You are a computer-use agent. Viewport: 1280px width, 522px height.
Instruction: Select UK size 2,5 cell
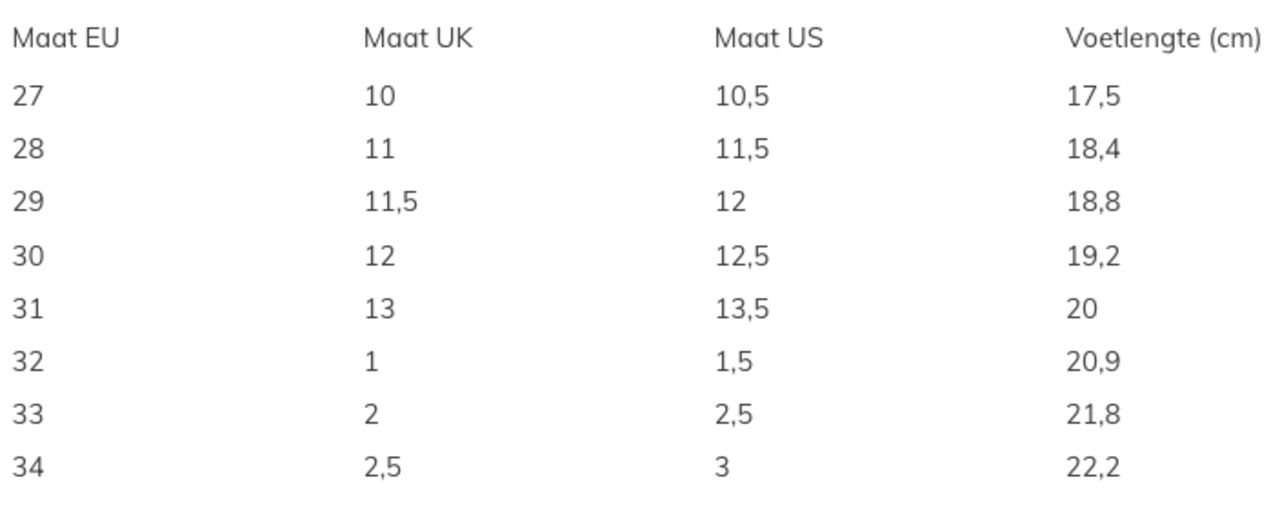pyautogui.click(x=383, y=466)
